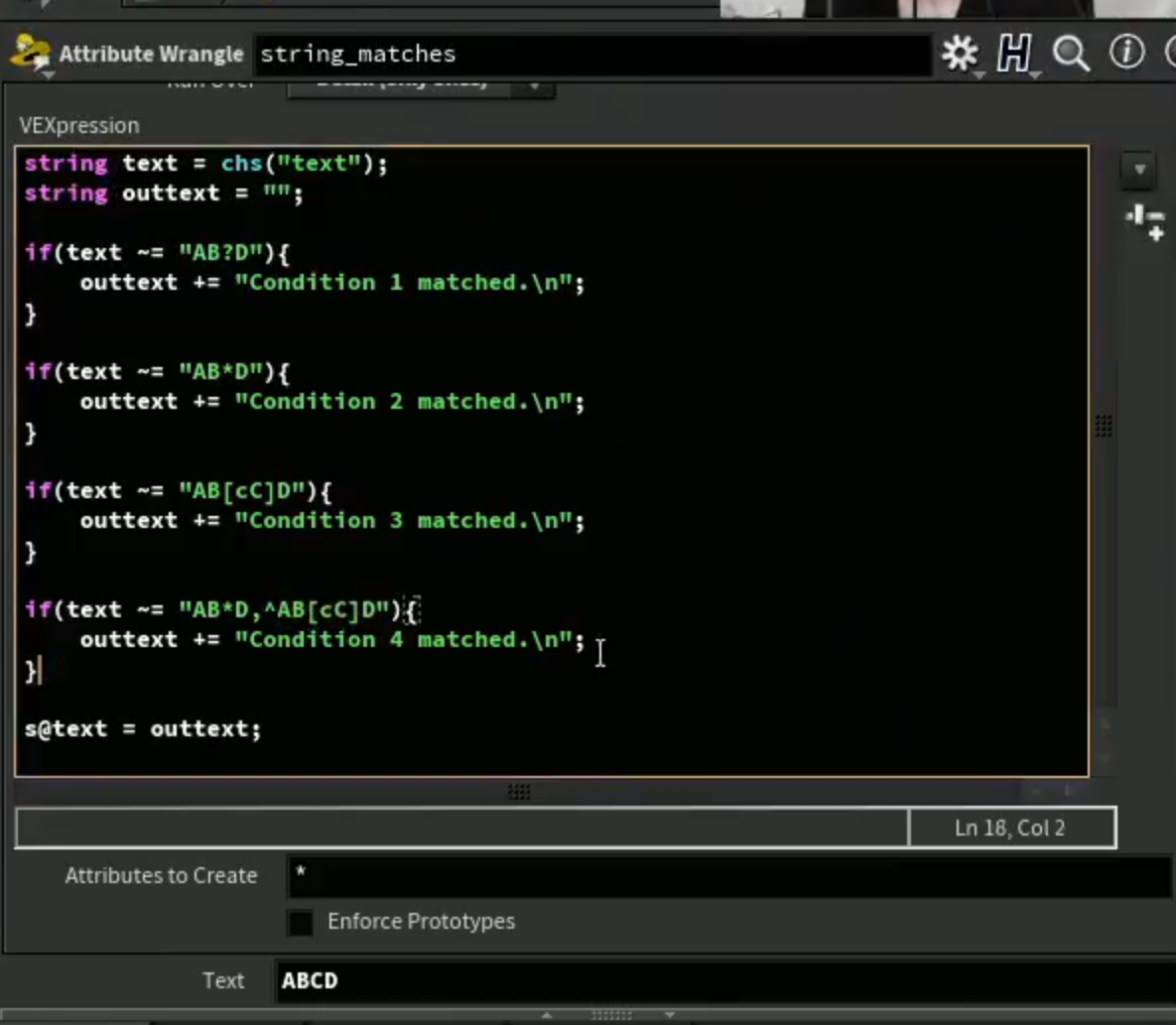Click the Attributes to Create label
Image resolution: width=1176 pixels, height=1025 pixels.
tap(161, 876)
